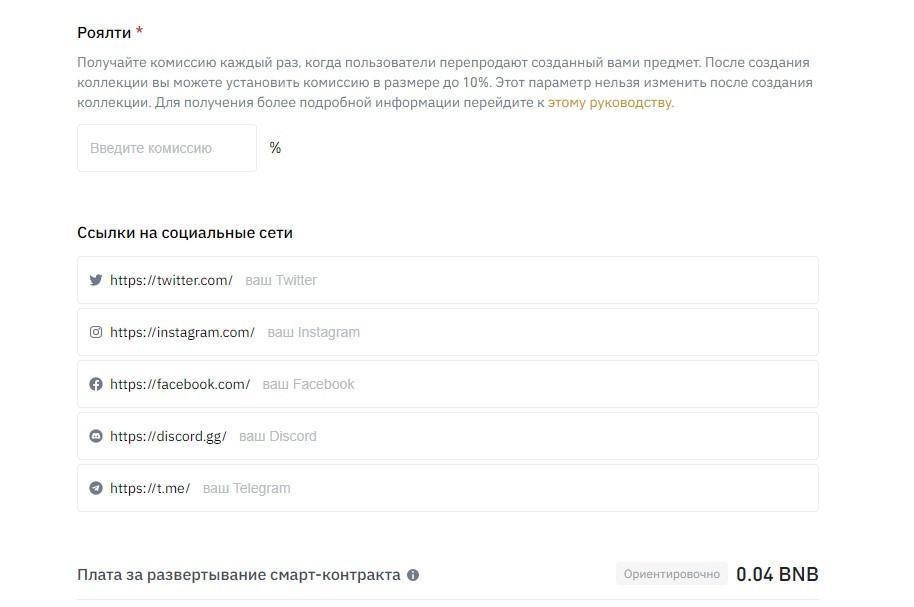Click the info icon next to smart-contract fee
Viewport: 914px width, 607px height.
415,574
